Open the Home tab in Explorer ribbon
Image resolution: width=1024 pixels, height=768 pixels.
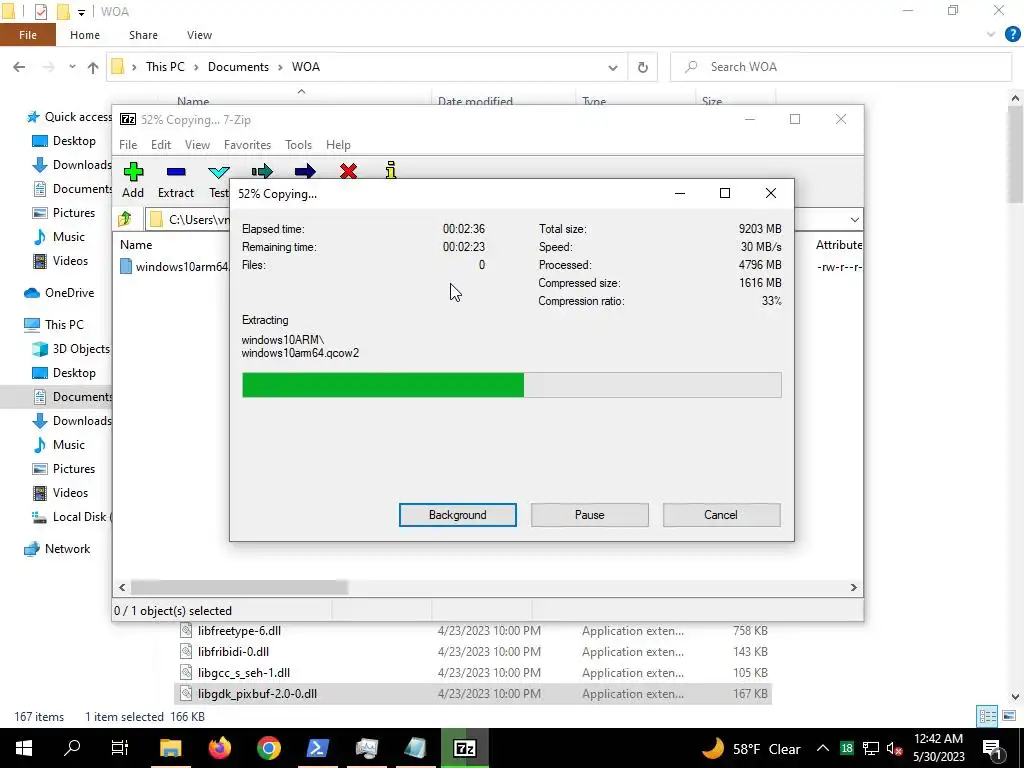85,35
